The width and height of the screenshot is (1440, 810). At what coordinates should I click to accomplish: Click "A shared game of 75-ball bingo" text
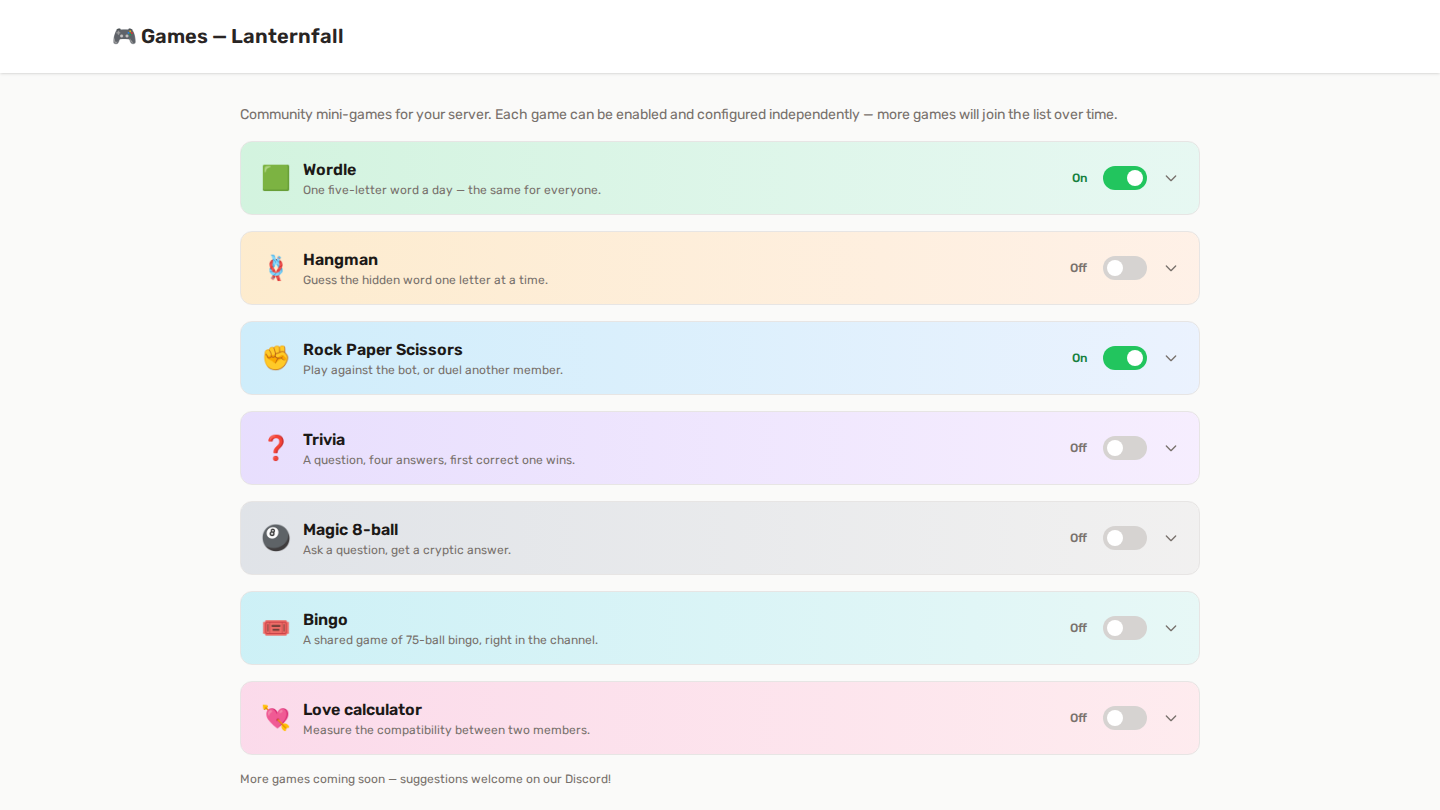450,640
